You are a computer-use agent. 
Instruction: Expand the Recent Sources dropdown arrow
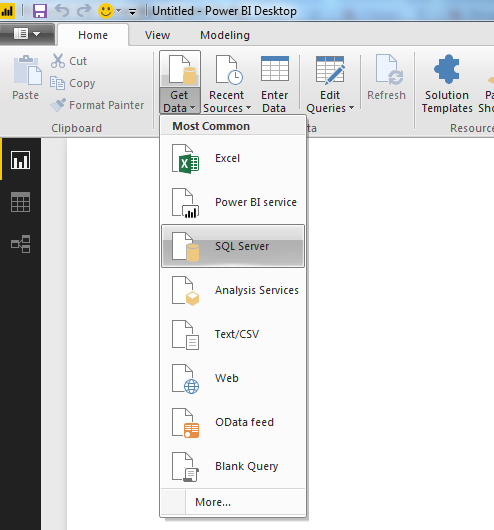tap(249, 108)
